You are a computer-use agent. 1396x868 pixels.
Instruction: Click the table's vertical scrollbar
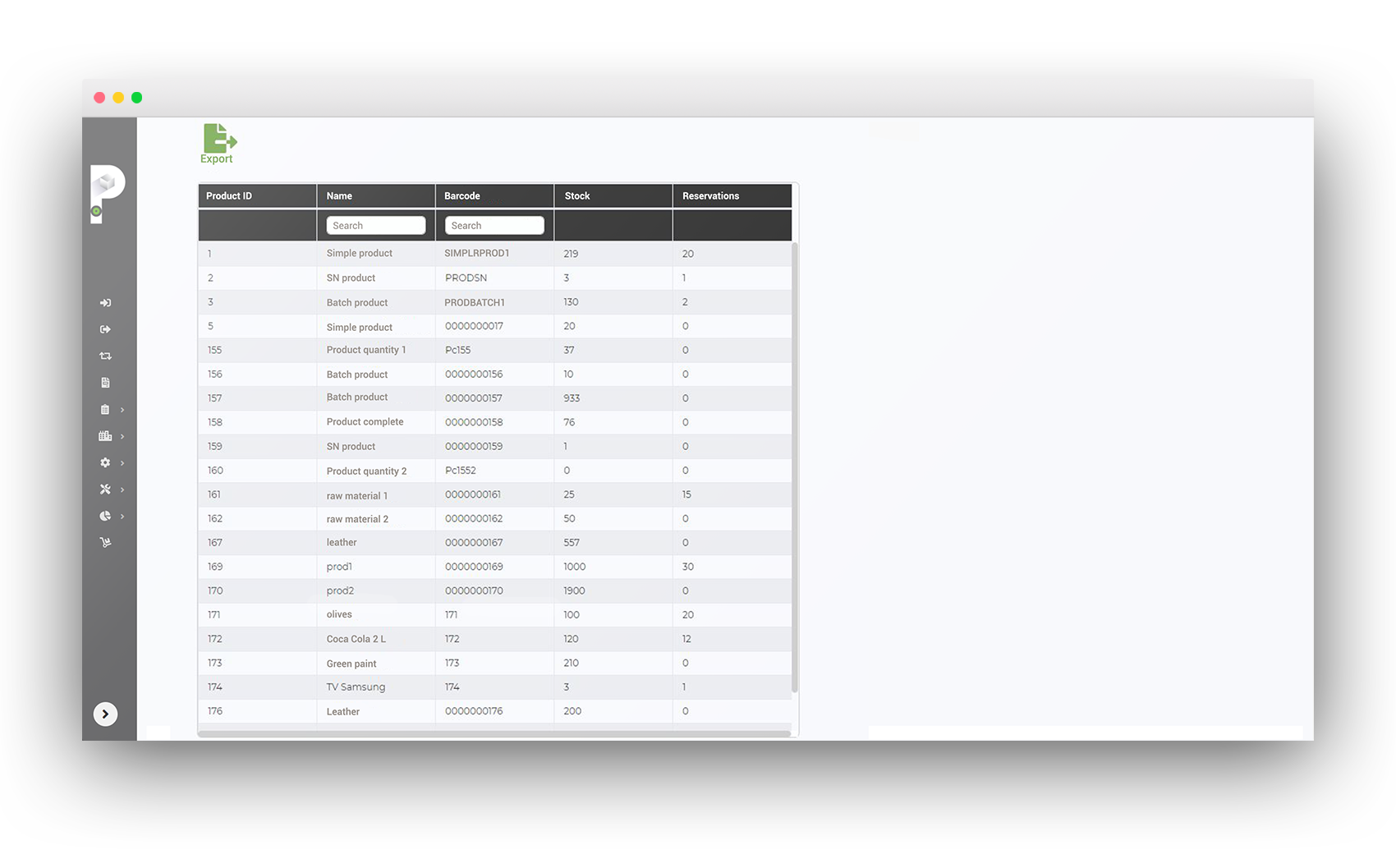point(795,466)
